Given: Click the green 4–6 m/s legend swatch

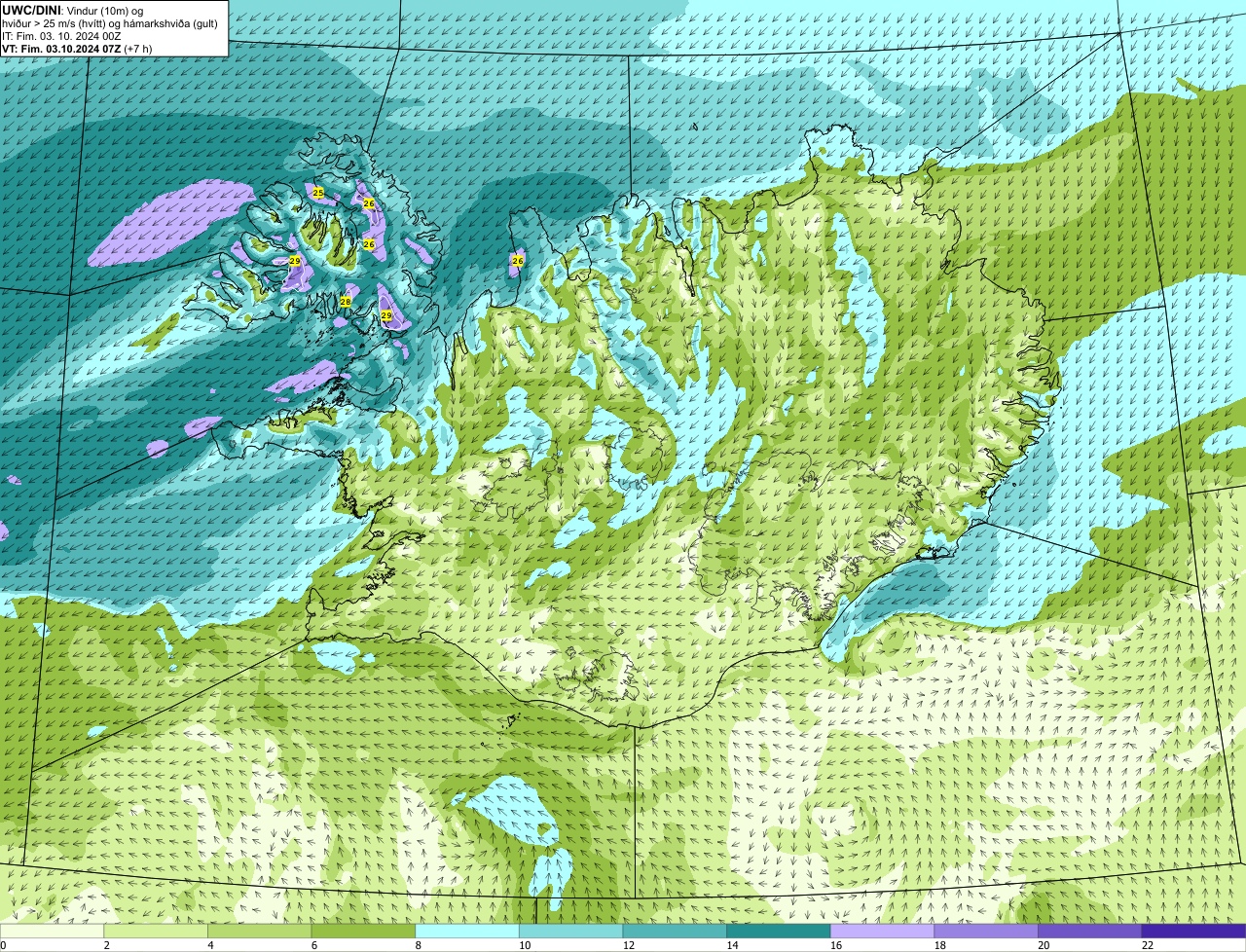Looking at the screenshot, I should (x=260, y=931).
